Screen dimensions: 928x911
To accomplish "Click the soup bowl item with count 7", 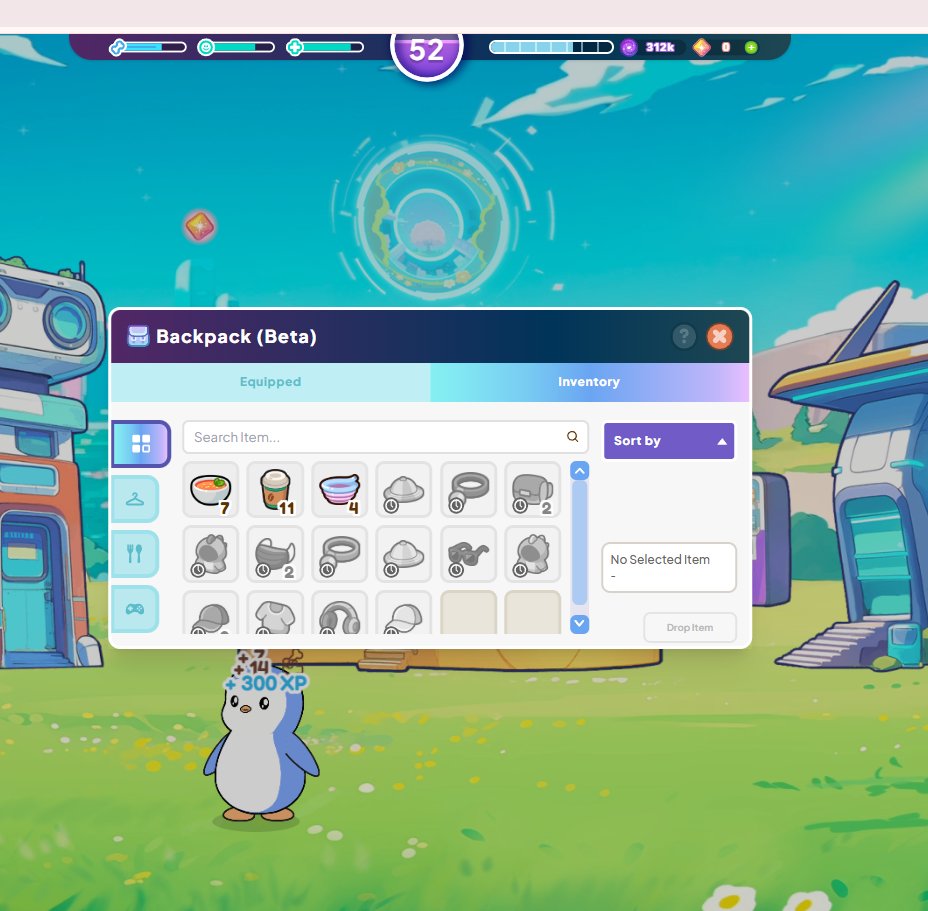I will (210, 489).
